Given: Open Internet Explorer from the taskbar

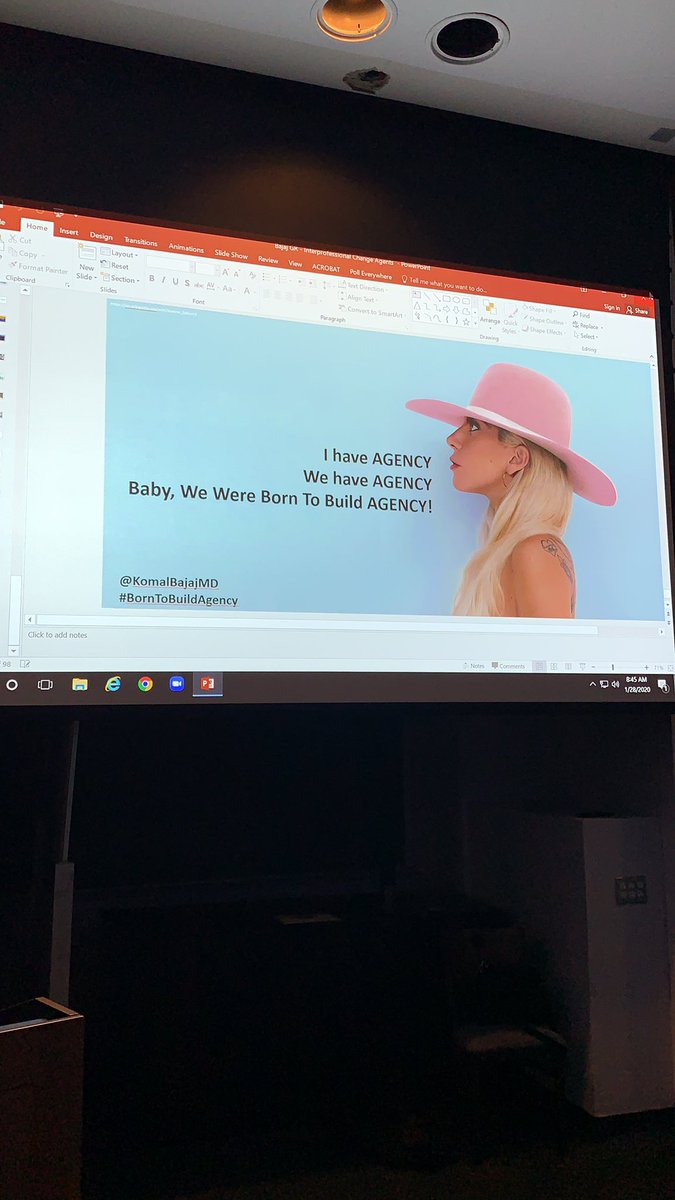Looking at the screenshot, I should click(x=113, y=684).
